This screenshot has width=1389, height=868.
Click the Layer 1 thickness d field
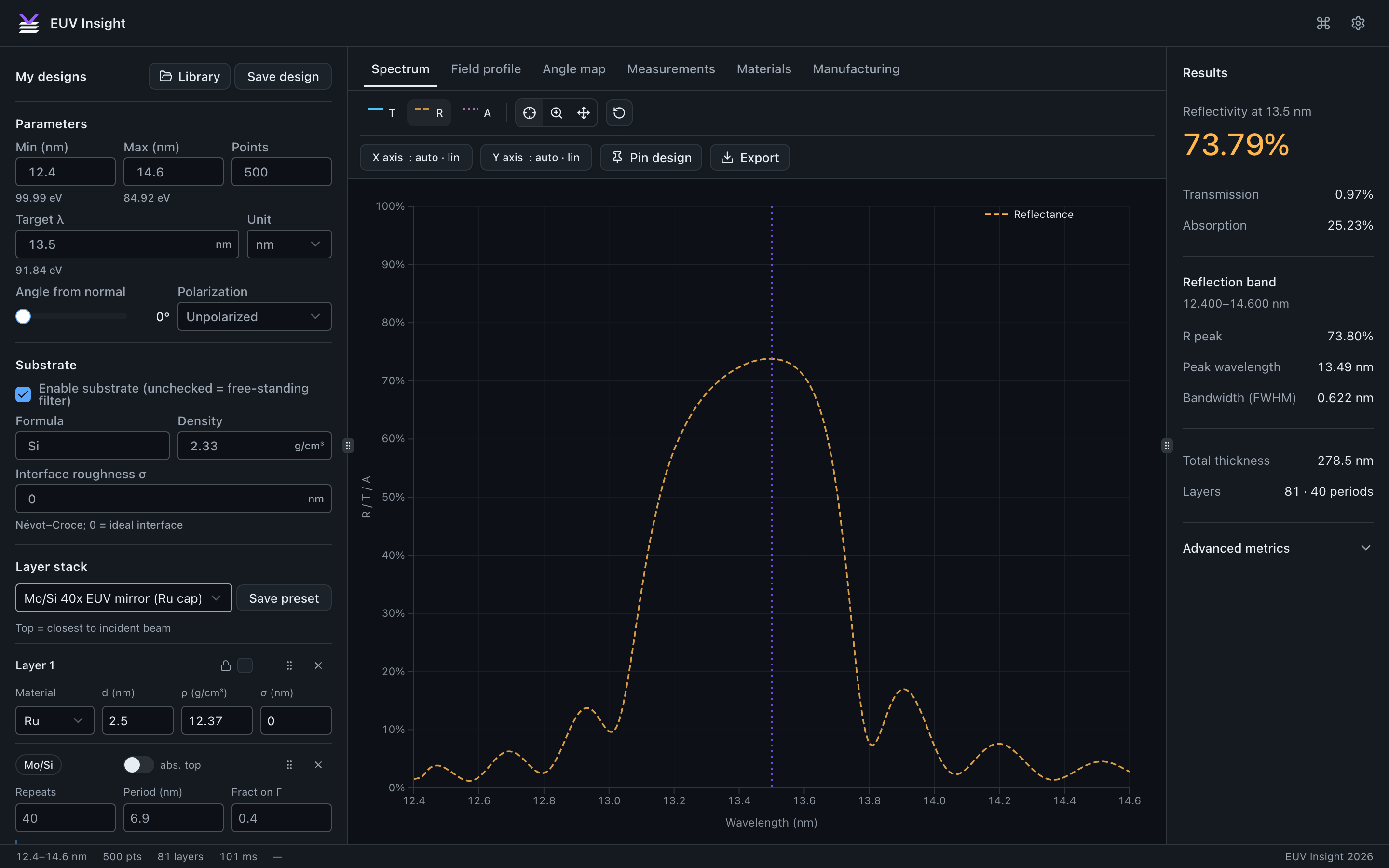[x=138, y=720]
